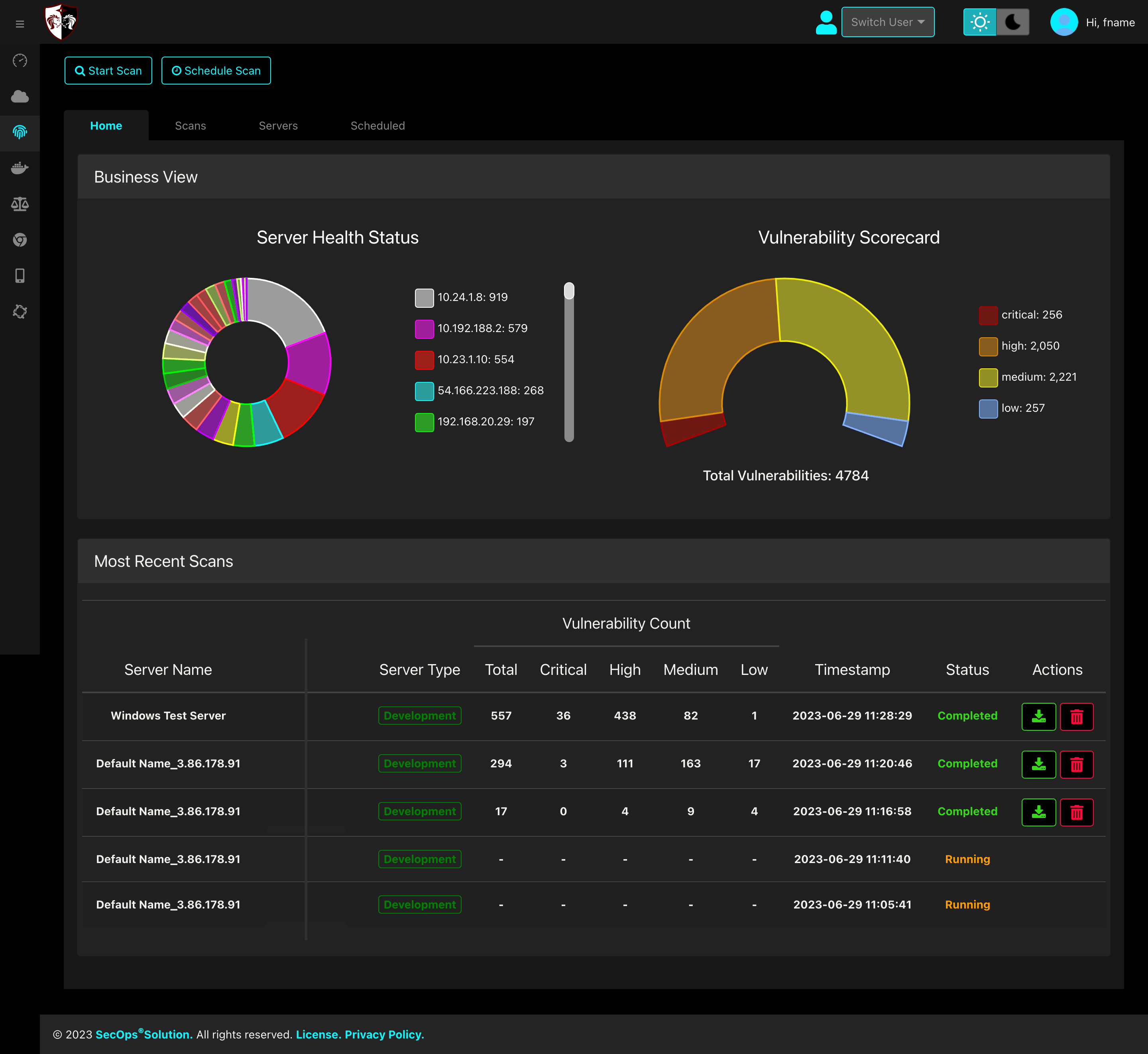This screenshot has width=1148, height=1054.
Task: Delete the scan from 2023-06-29 11:20:46
Action: coord(1077,764)
